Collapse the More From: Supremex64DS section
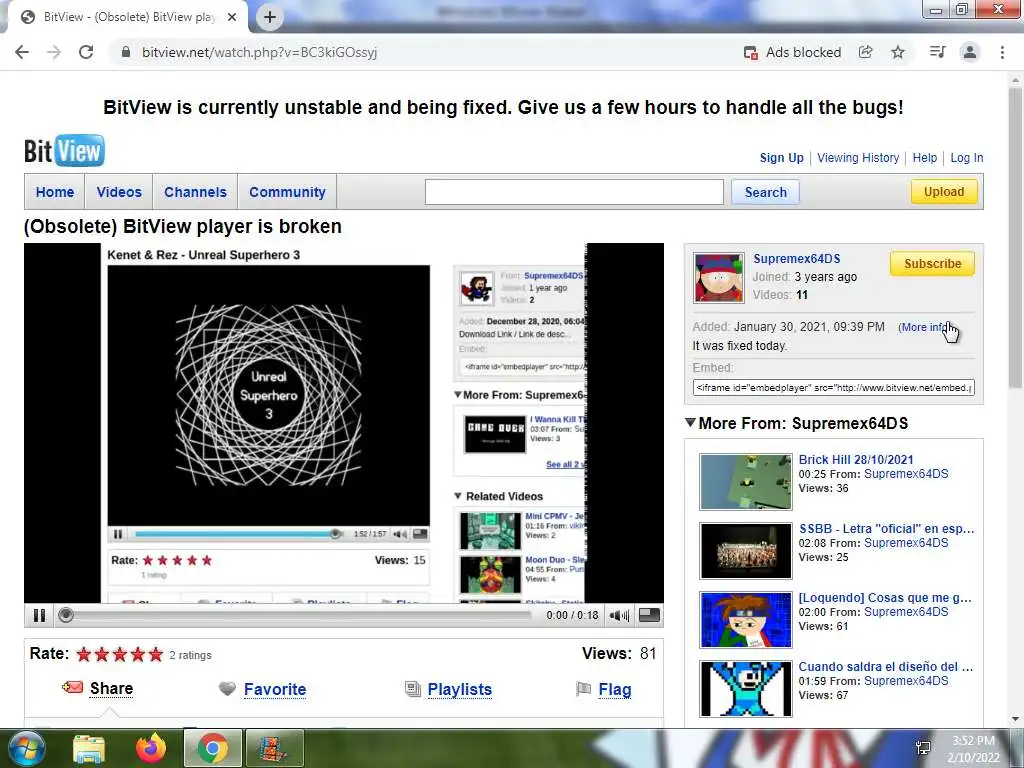 (690, 423)
